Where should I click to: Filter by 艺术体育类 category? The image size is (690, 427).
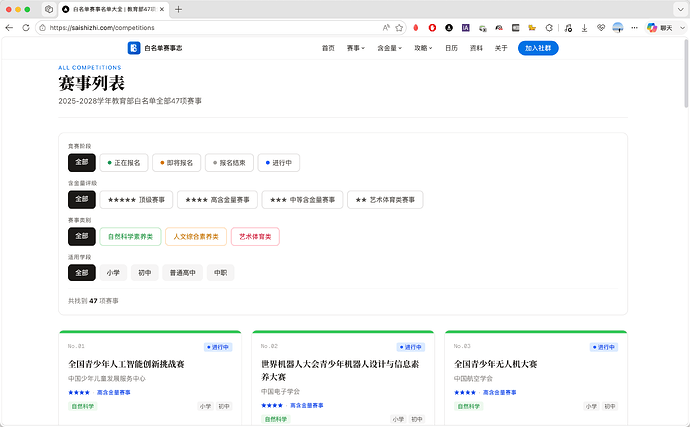tap(255, 236)
